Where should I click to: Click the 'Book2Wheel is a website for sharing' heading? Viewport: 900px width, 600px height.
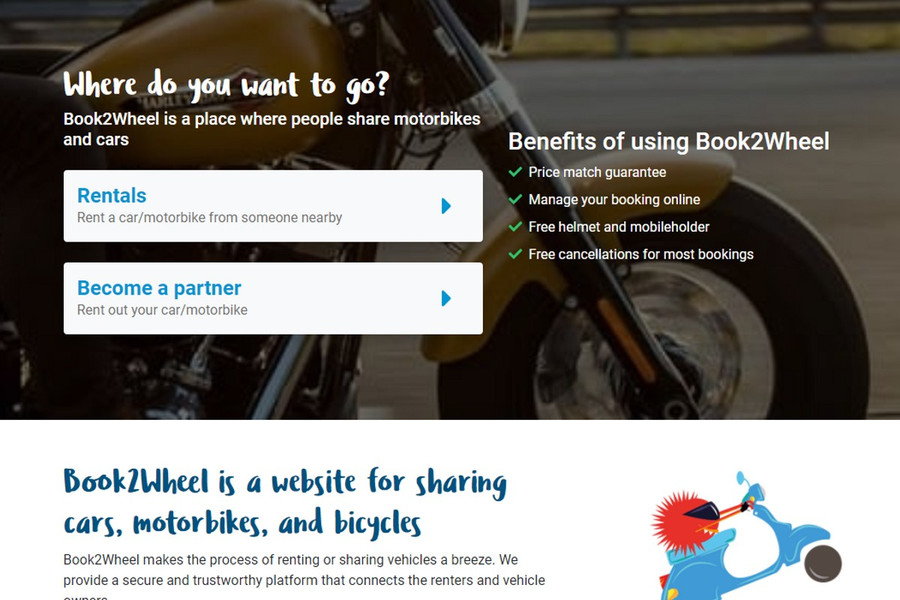[x=285, y=482]
